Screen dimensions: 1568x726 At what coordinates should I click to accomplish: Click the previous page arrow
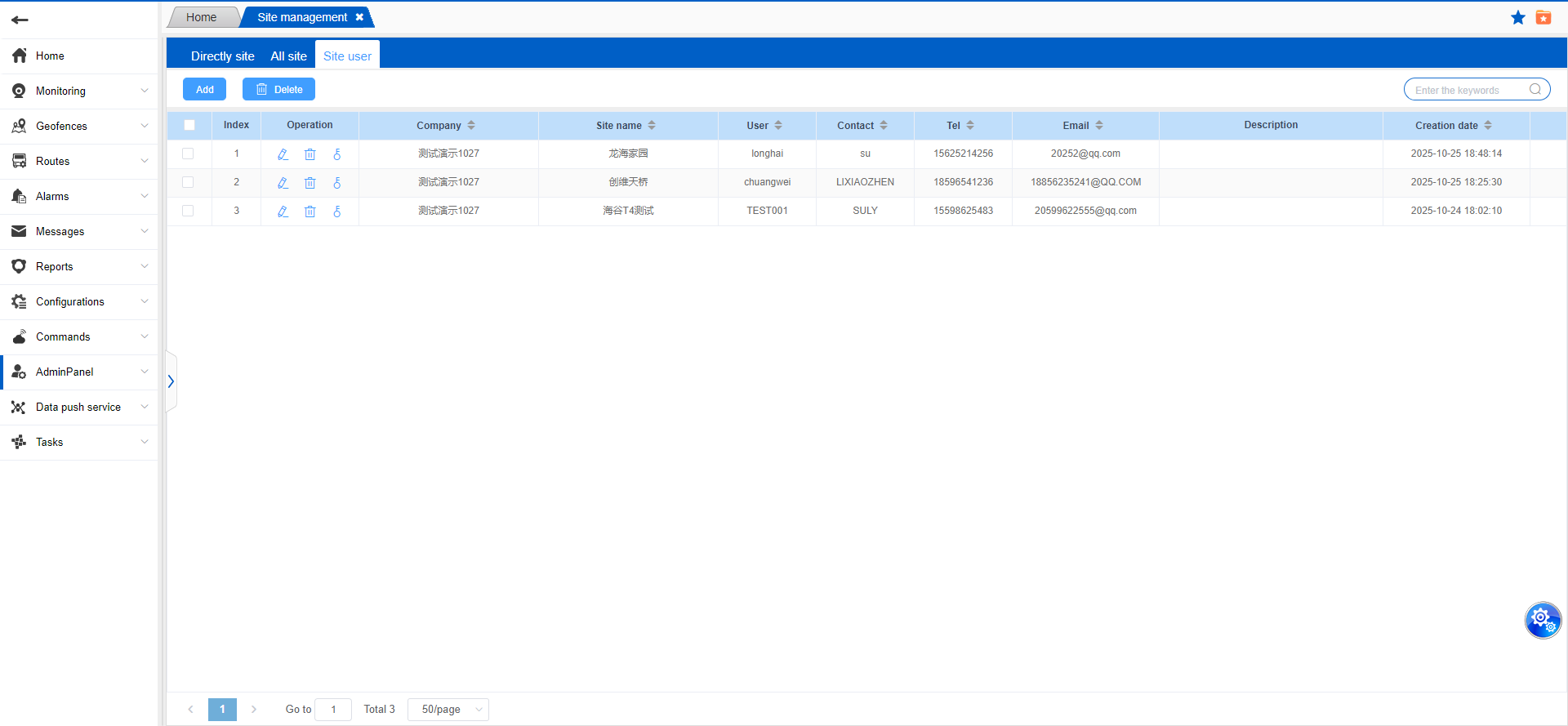click(x=190, y=710)
